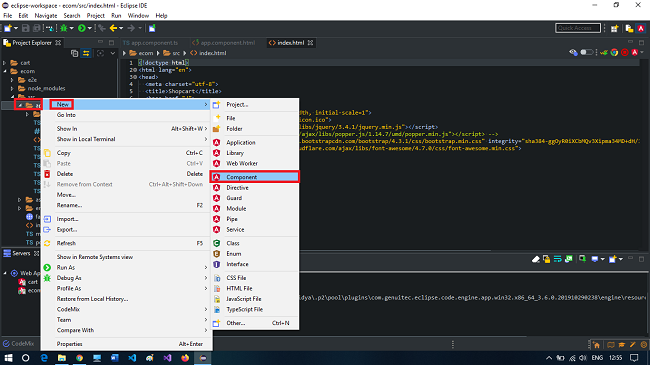This screenshot has height=365, width=650.
Task: Open the File menu
Action: (x=8, y=16)
